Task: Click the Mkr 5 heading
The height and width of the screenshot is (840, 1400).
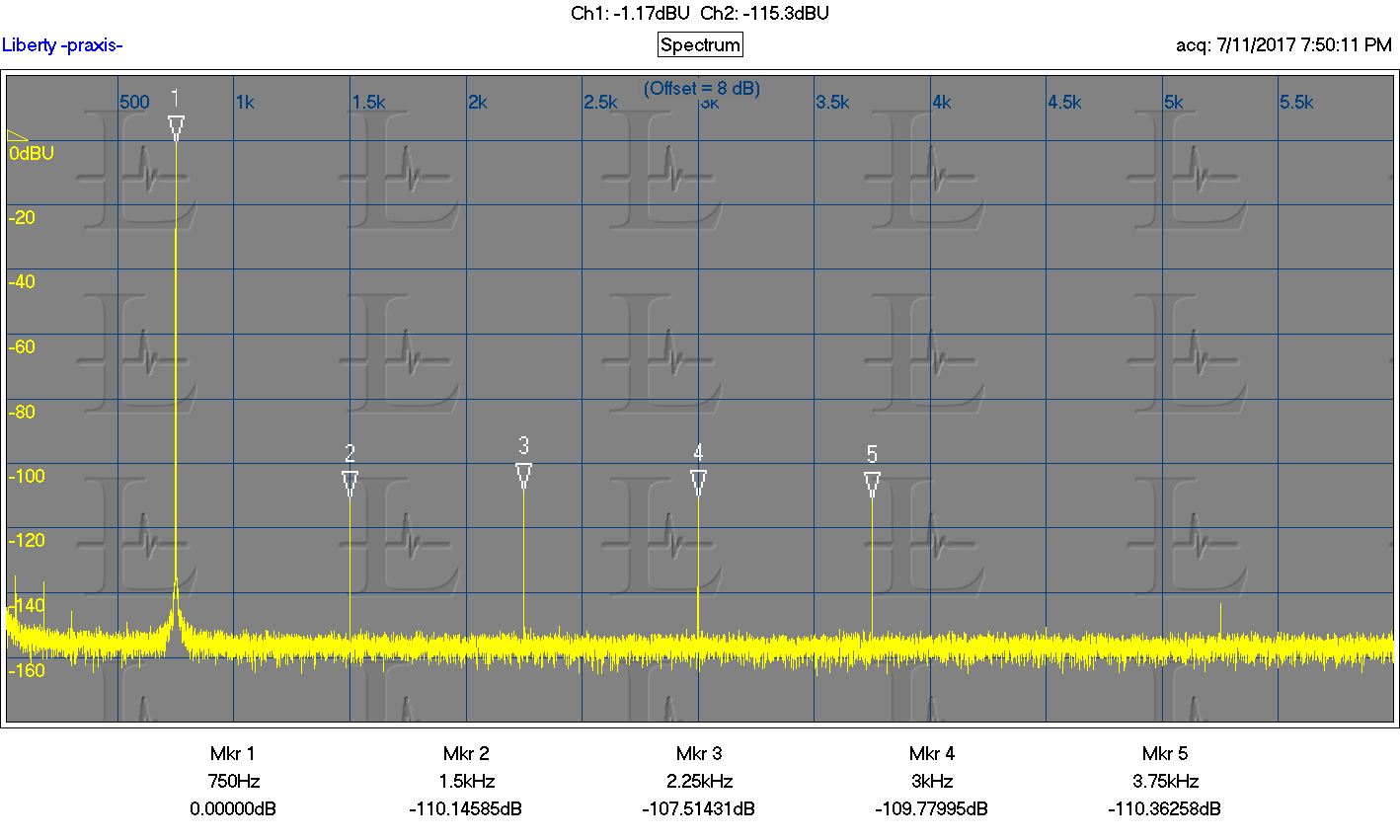Action: coord(1165,753)
